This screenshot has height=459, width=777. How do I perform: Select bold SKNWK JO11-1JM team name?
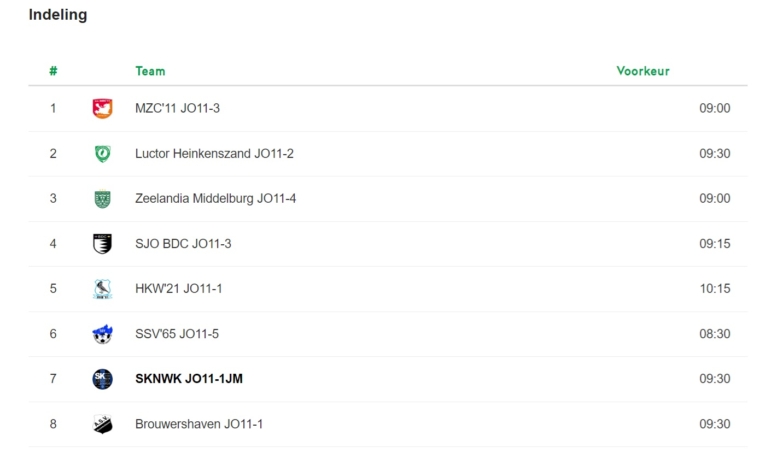[x=189, y=379]
